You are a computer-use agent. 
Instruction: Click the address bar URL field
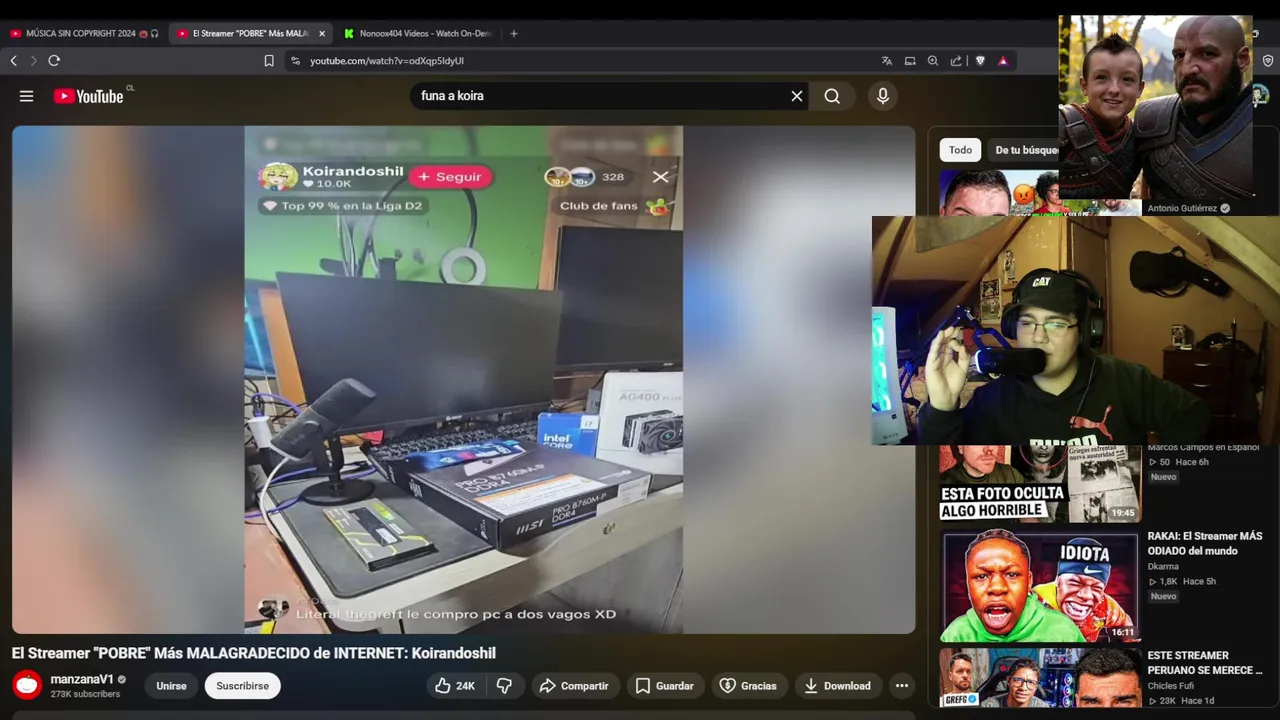click(x=580, y=61)
